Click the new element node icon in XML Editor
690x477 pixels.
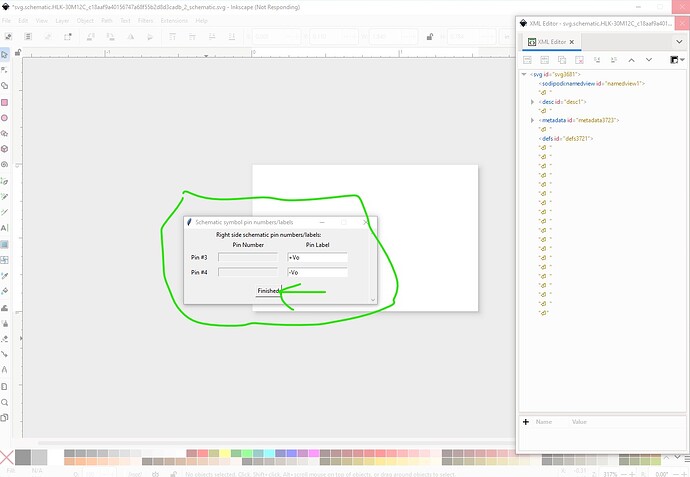(527, 60)
